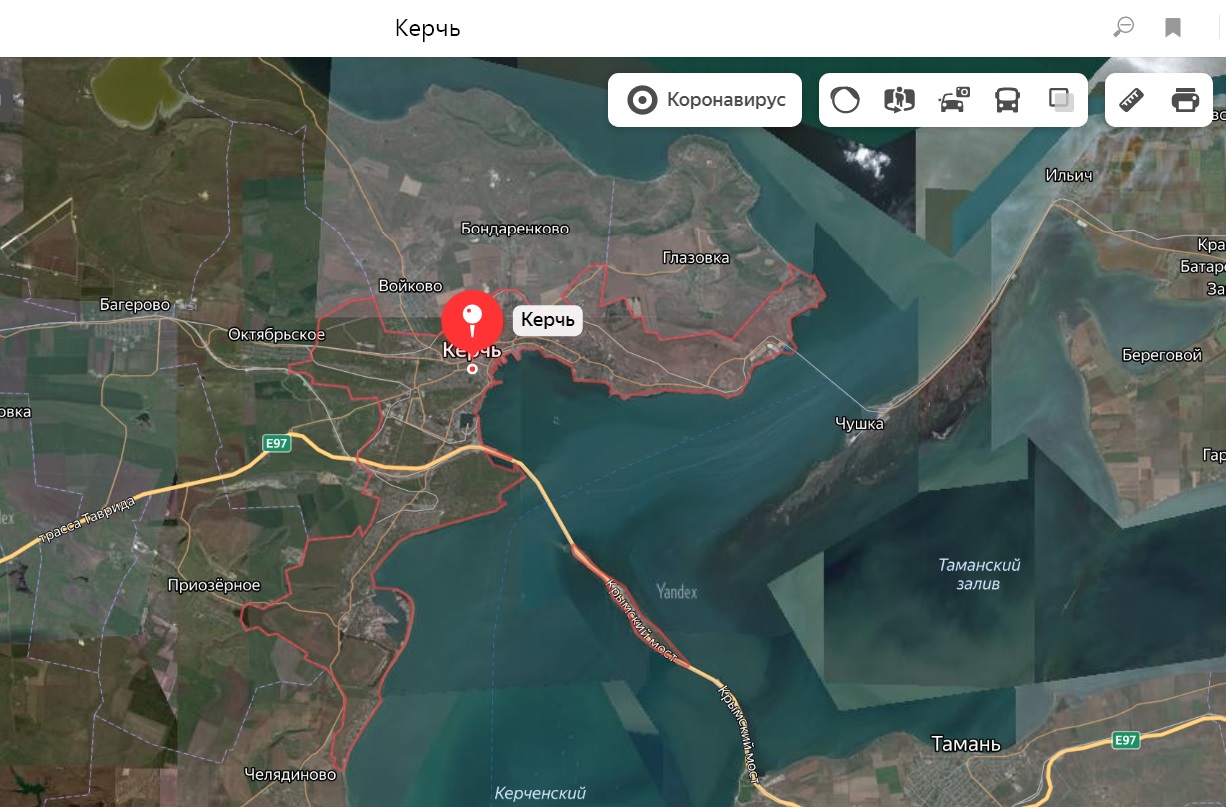Image resolution: width=1226 pixels, height=807 pixels.
Task: Click the bookmark icon in header
Action: click(x=1173, y=27)
